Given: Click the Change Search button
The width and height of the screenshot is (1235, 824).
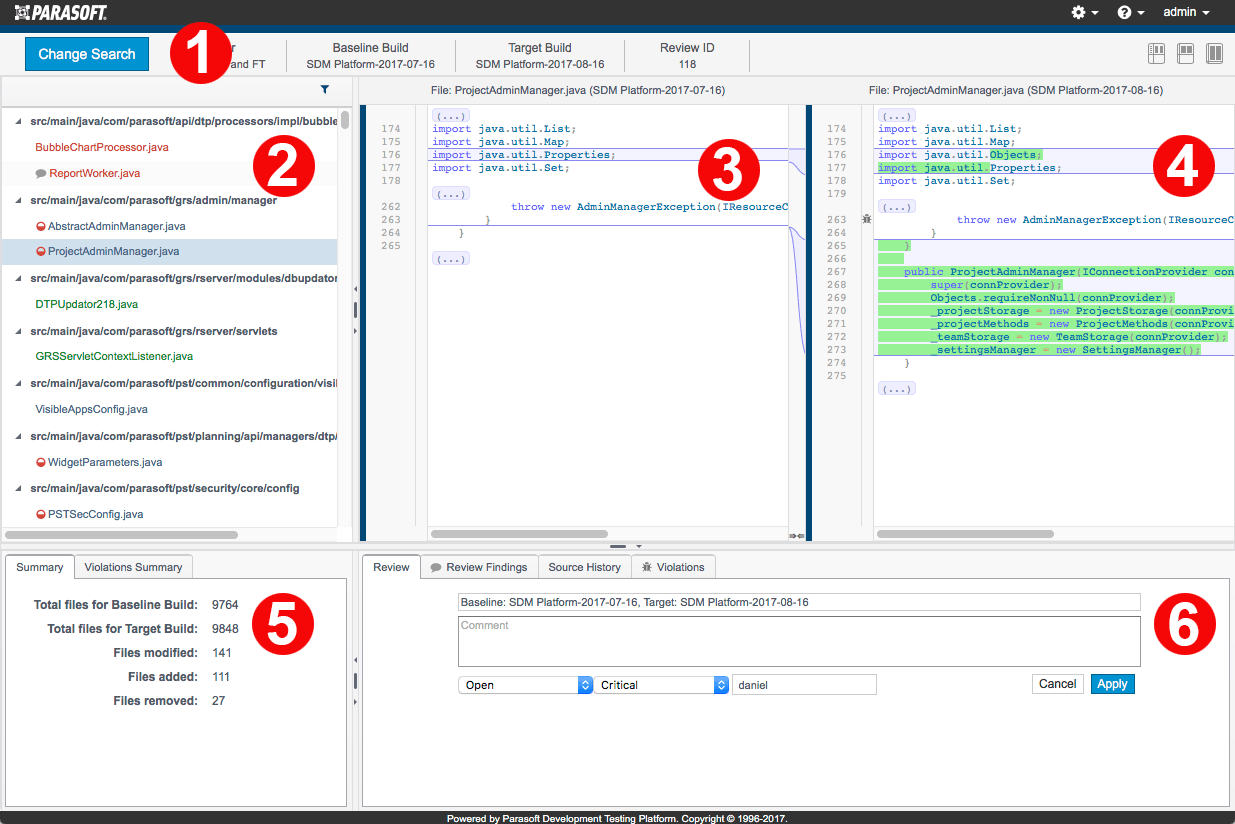Looking at the screenshot, I should tap(87, 54).
